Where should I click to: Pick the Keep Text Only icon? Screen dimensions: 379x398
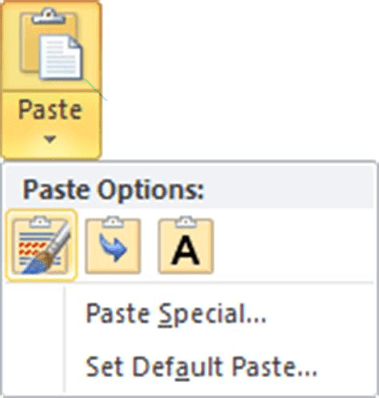[186, 245]
